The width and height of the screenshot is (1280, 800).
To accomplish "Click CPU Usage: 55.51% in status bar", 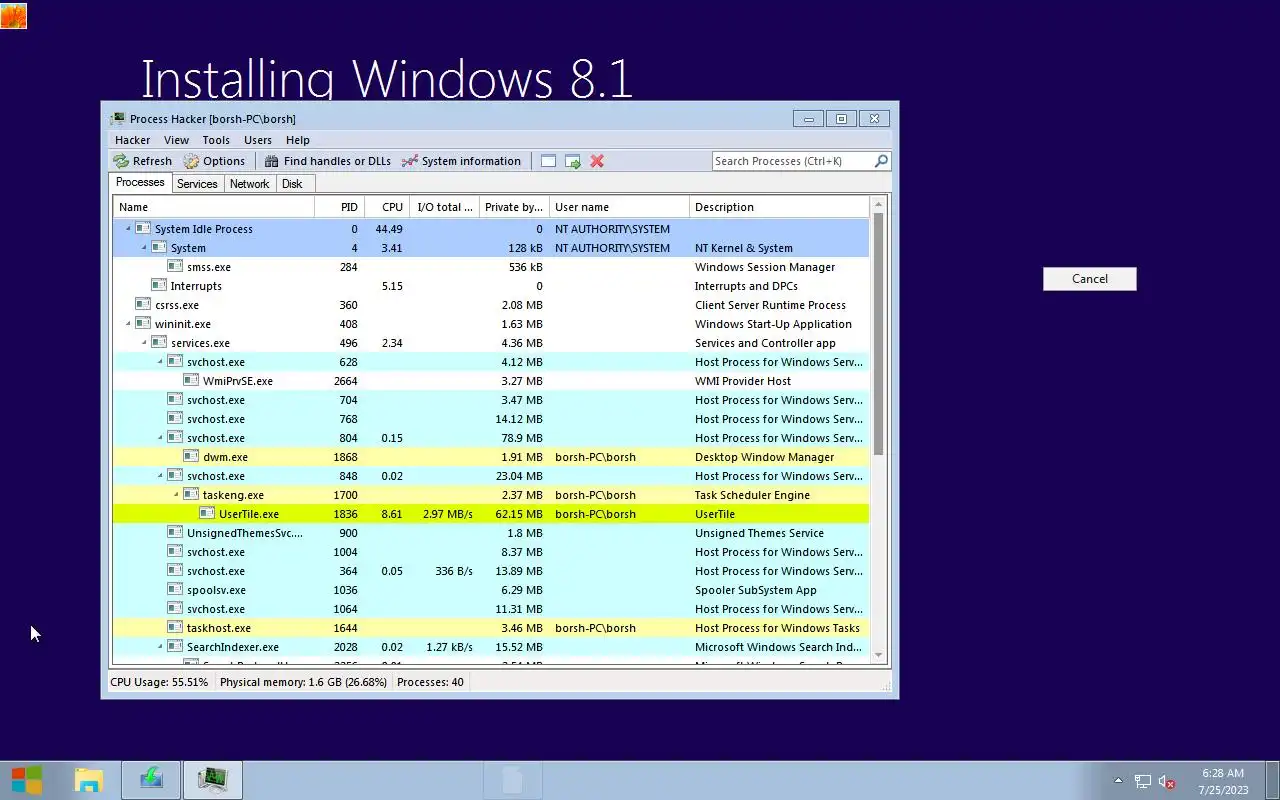I will [x=160, y=682].
